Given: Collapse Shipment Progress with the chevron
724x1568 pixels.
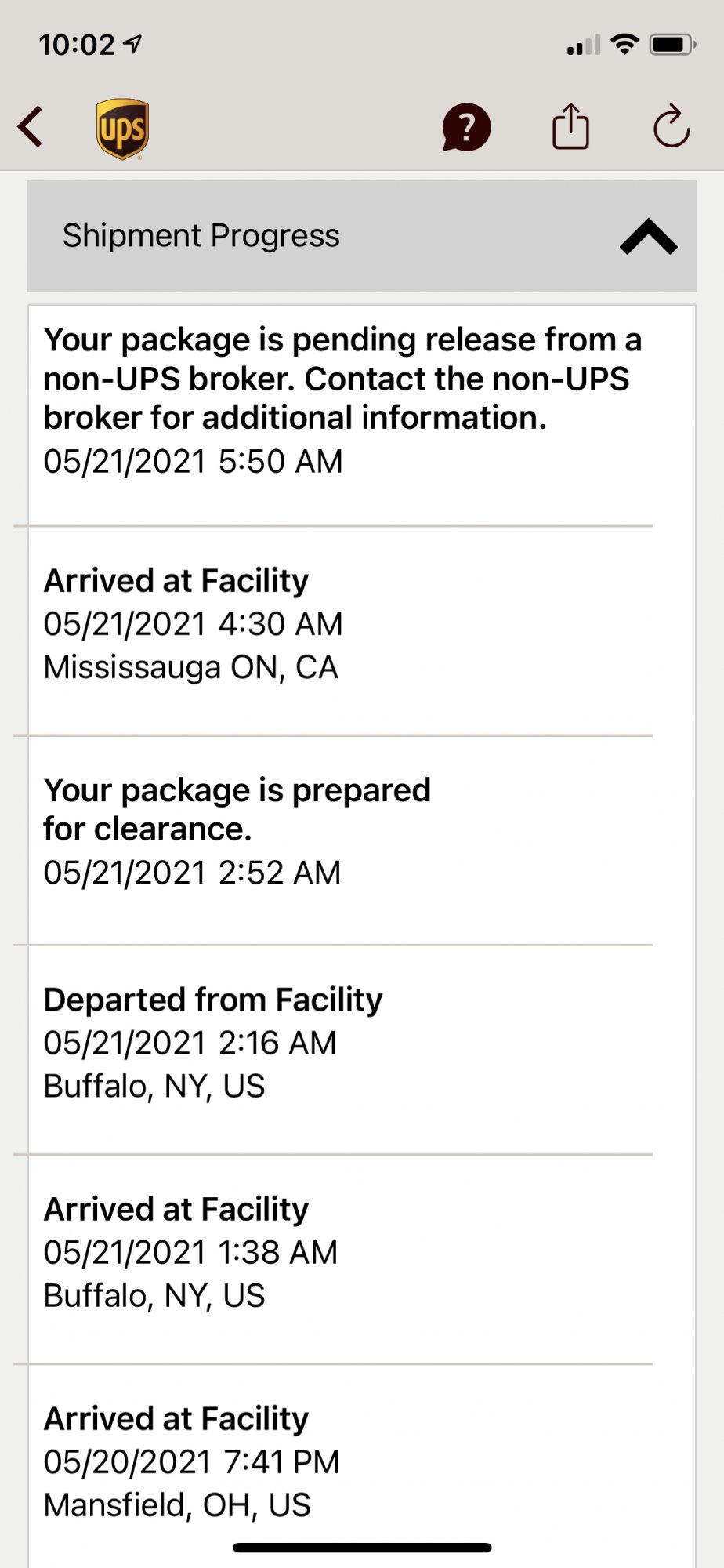Looking at the screenshot, I should point(648,237).
